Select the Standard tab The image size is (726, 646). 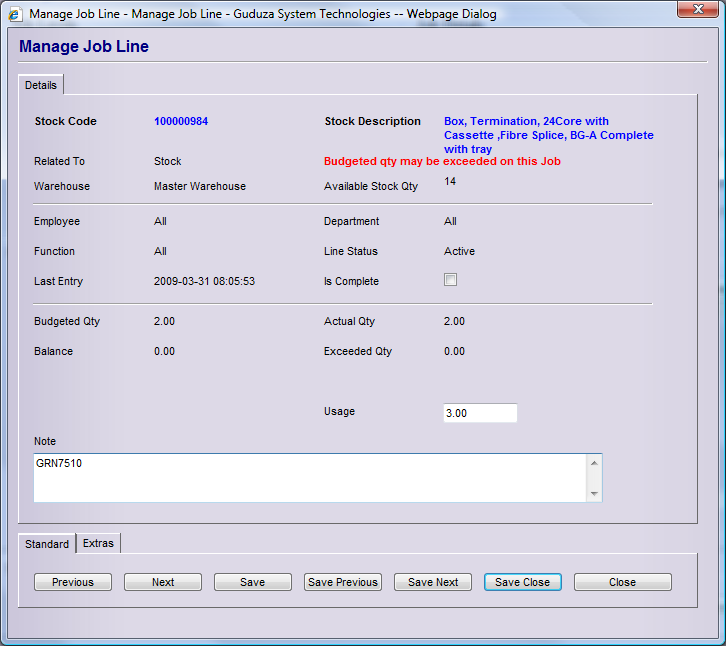(47, 544)
